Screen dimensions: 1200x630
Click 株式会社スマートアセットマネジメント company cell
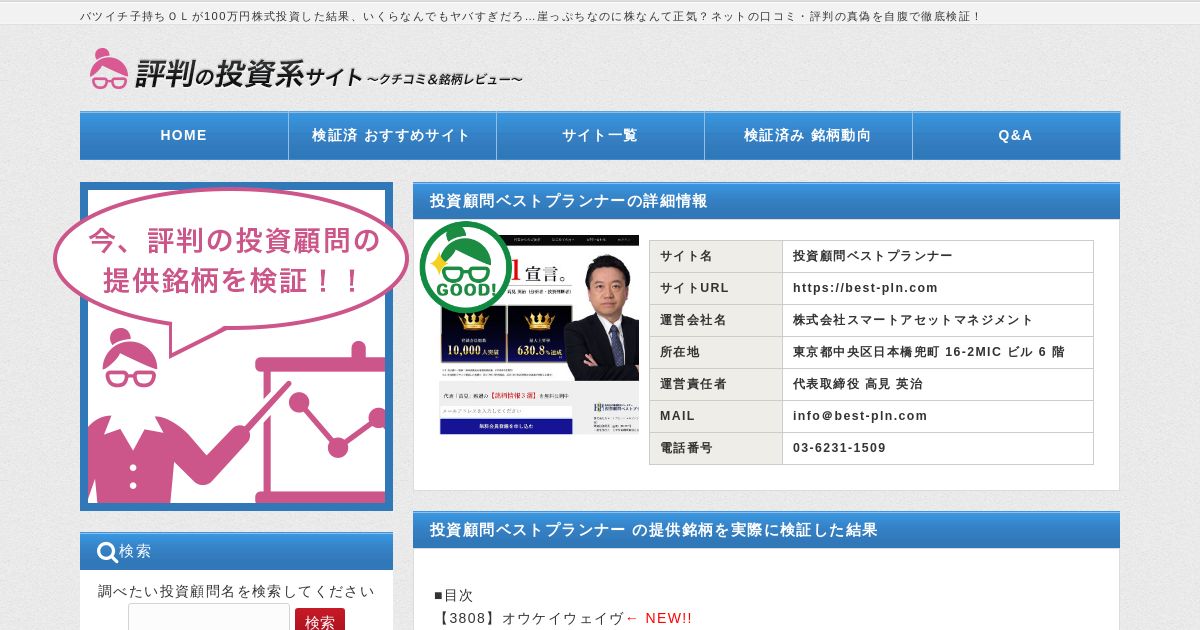tap(938, 320)
